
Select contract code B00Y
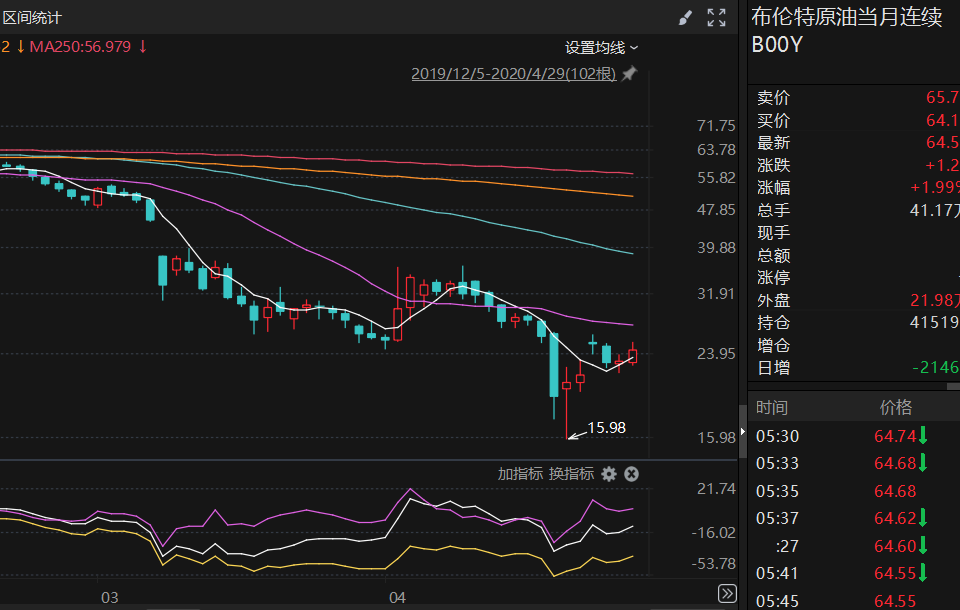776,45
